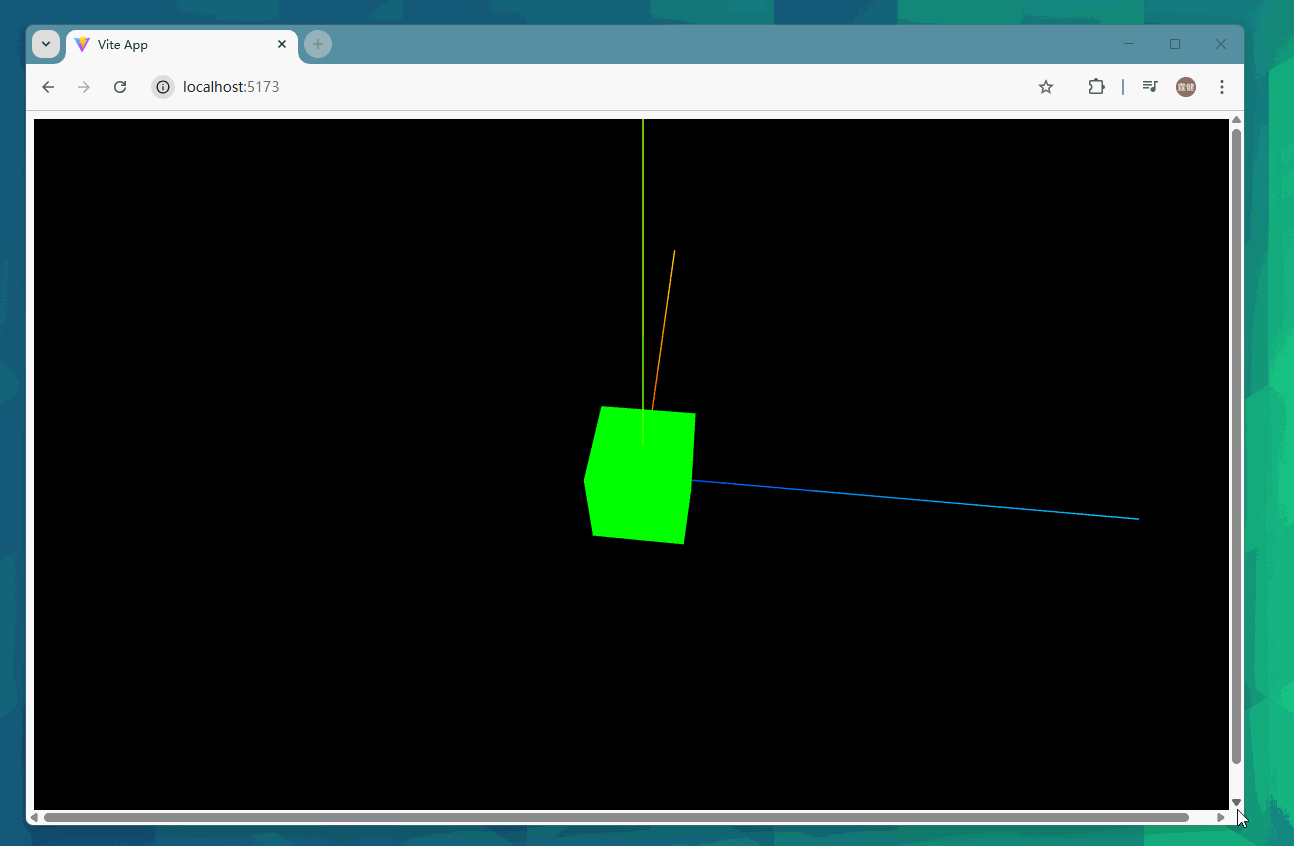1294x846 pixels.
Task: Open the media controls icon
Action: click(x=1150, y=87)
